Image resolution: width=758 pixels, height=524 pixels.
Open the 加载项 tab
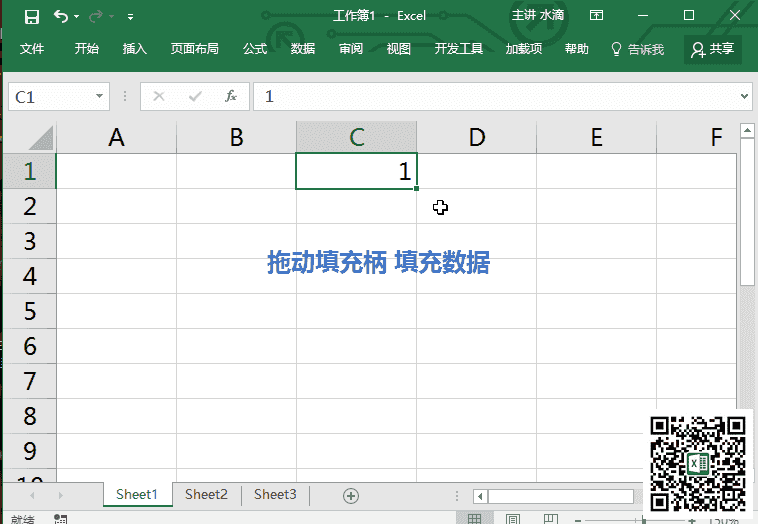[524, 48]
